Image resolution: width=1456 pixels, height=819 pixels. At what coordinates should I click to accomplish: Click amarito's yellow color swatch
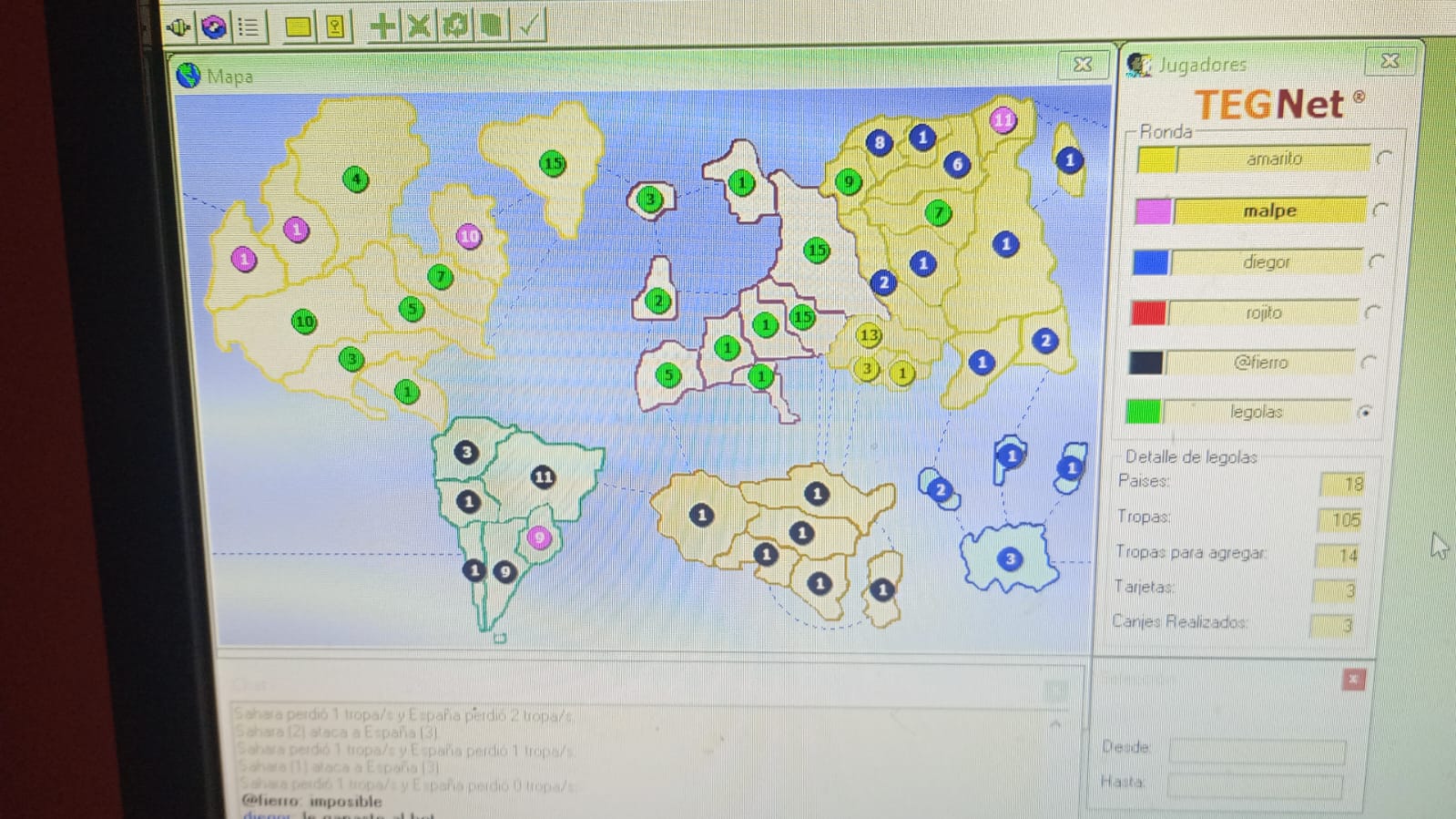tap(1156, 160)
